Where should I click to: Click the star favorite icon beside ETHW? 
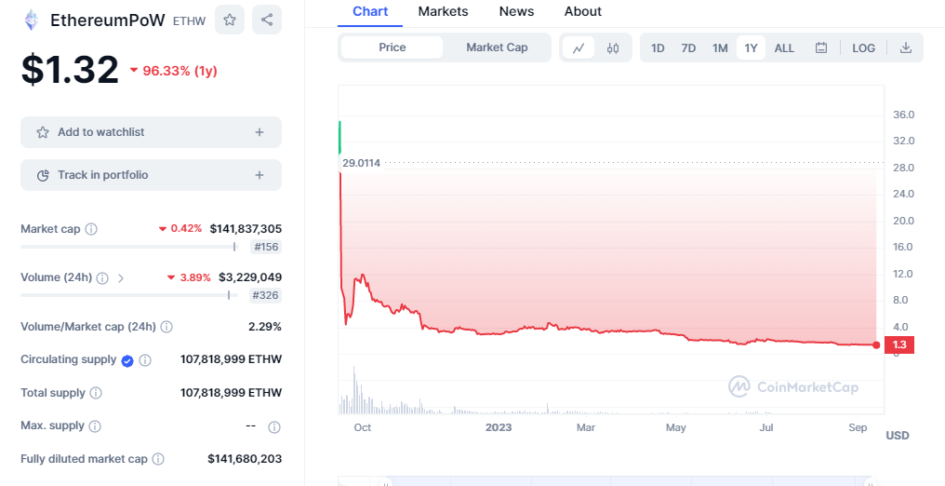tap(230, 20)
